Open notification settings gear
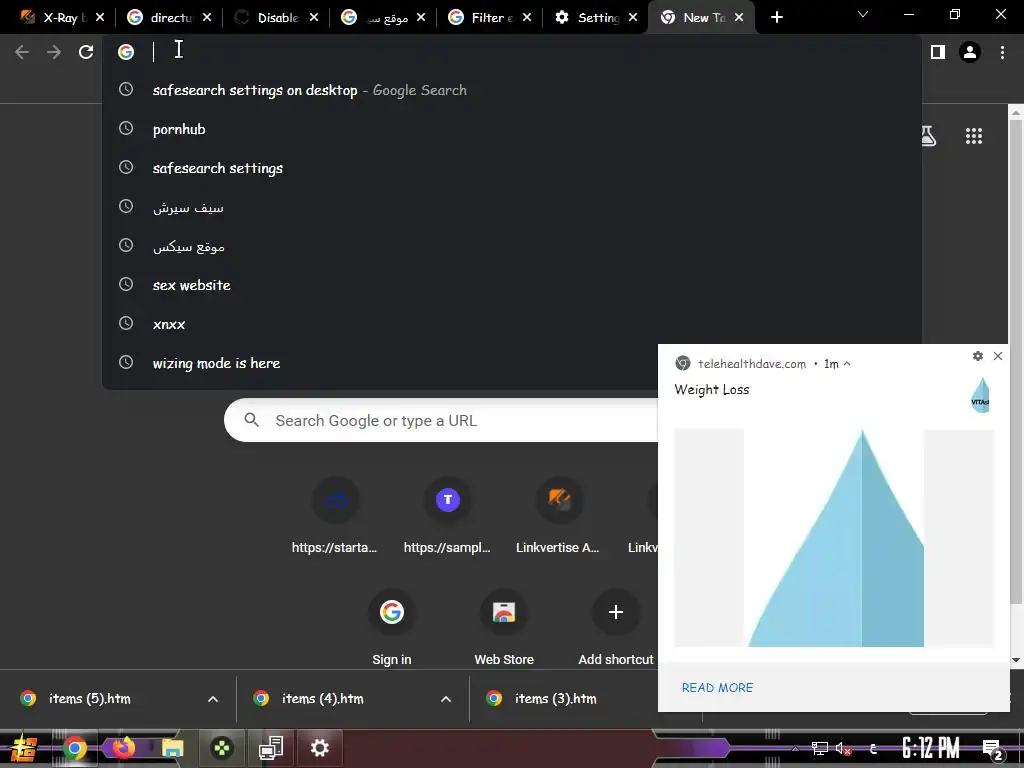Viewport: 1024px width, 768px height. (x=977, y=356)
